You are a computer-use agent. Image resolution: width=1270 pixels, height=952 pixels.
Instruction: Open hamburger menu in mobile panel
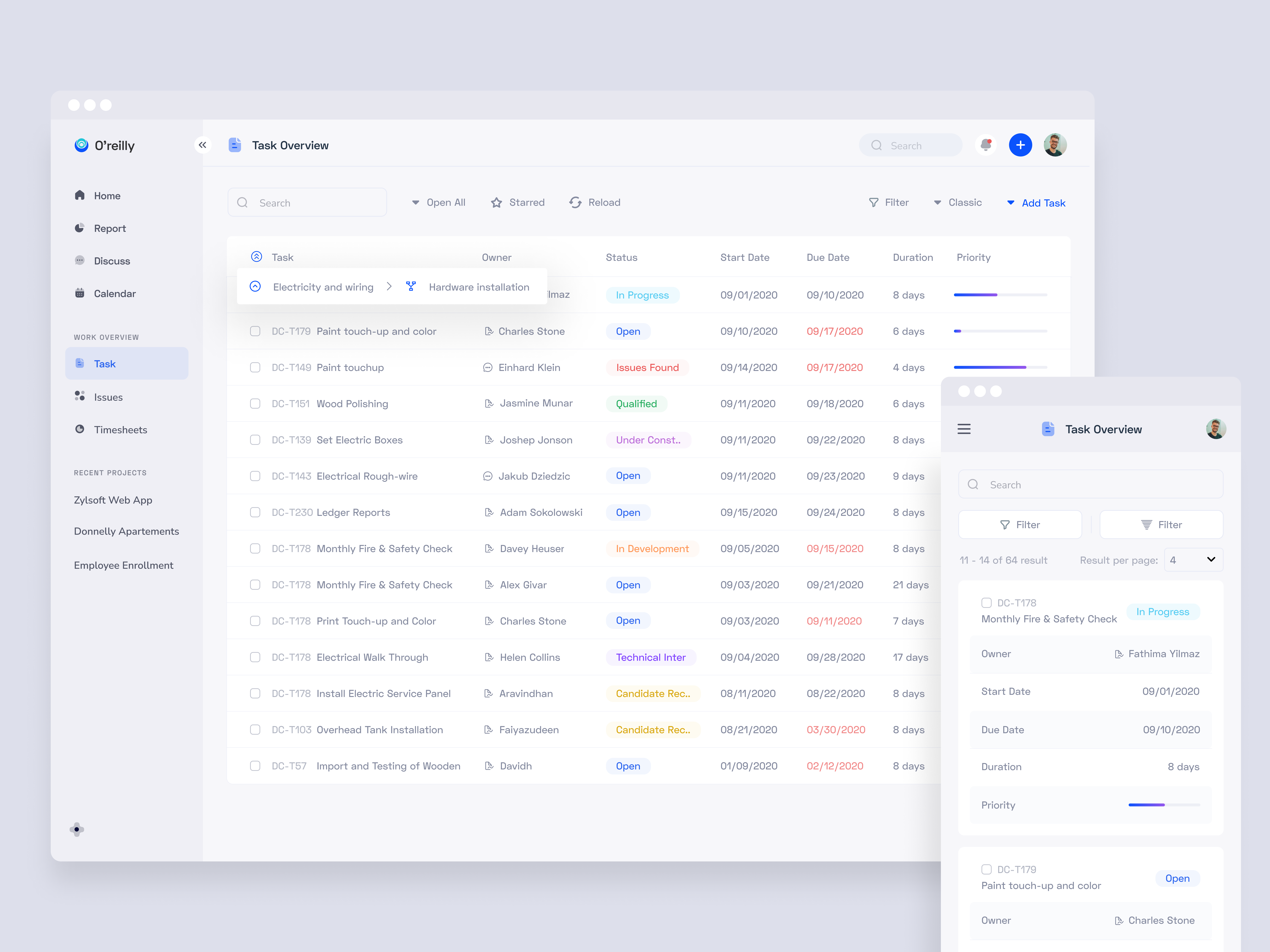click(x=964, y=429)
